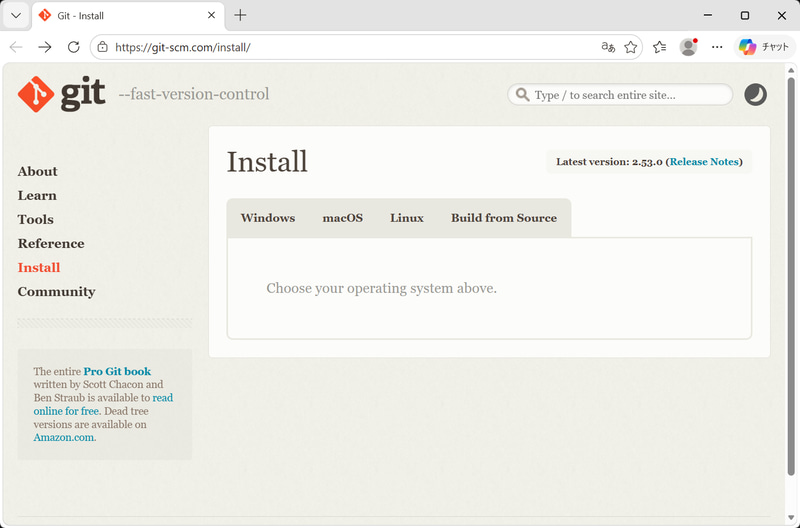The image size is (800, 528).
Task: Open browser settings and more menu
Action: point(717,47)
